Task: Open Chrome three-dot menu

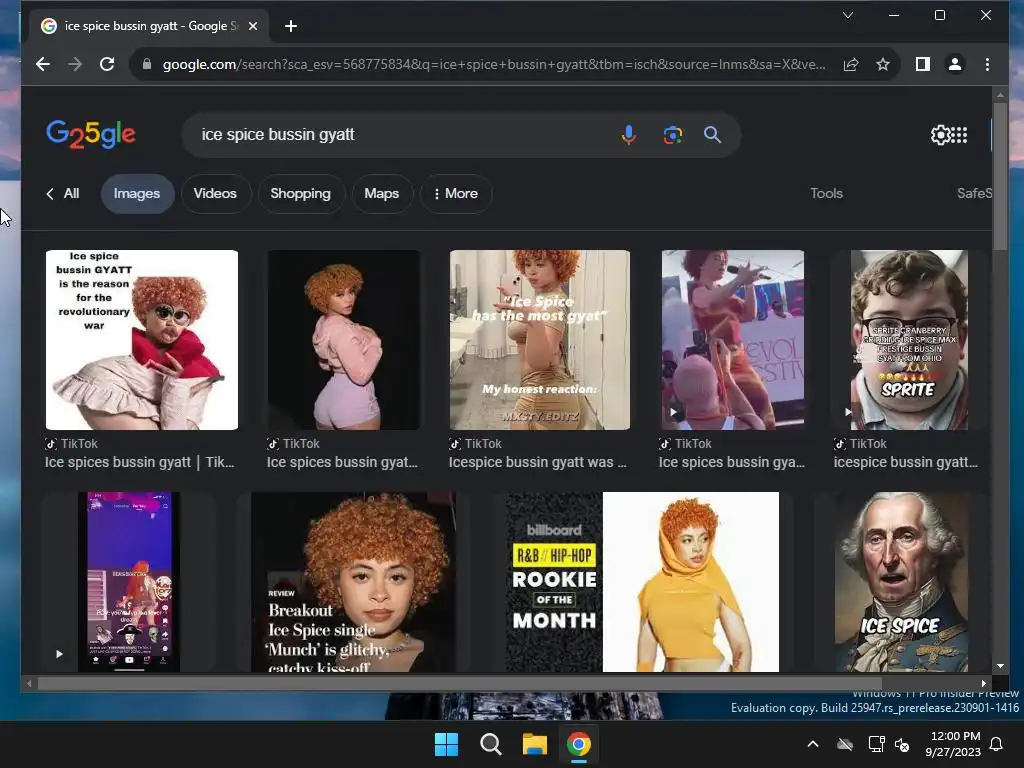Action: tap(987, 64)
